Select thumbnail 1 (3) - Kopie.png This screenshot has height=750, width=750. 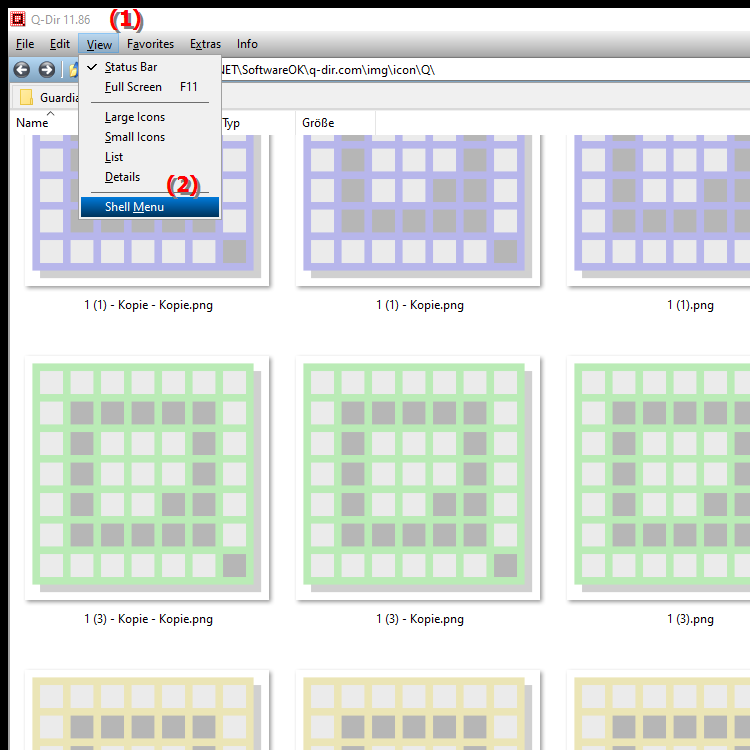(418, 478)
